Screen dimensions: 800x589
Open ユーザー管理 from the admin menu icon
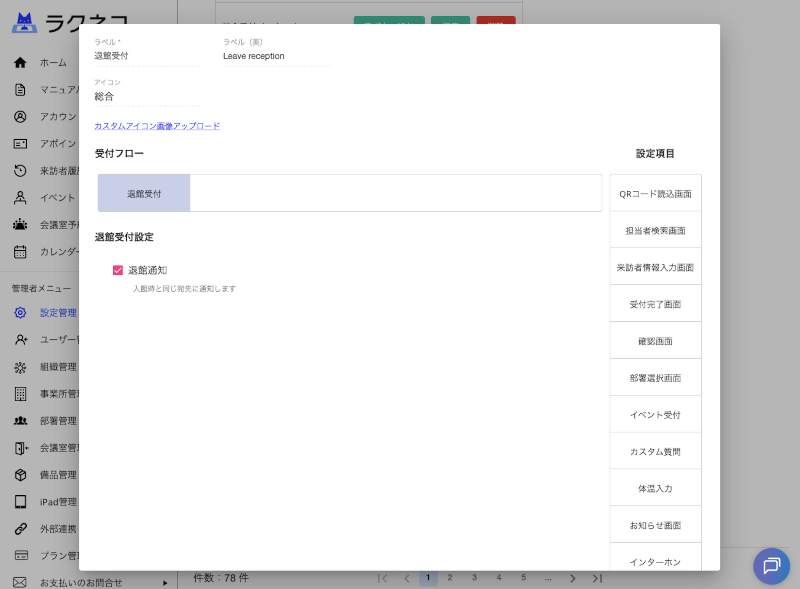tap(18, 340)
